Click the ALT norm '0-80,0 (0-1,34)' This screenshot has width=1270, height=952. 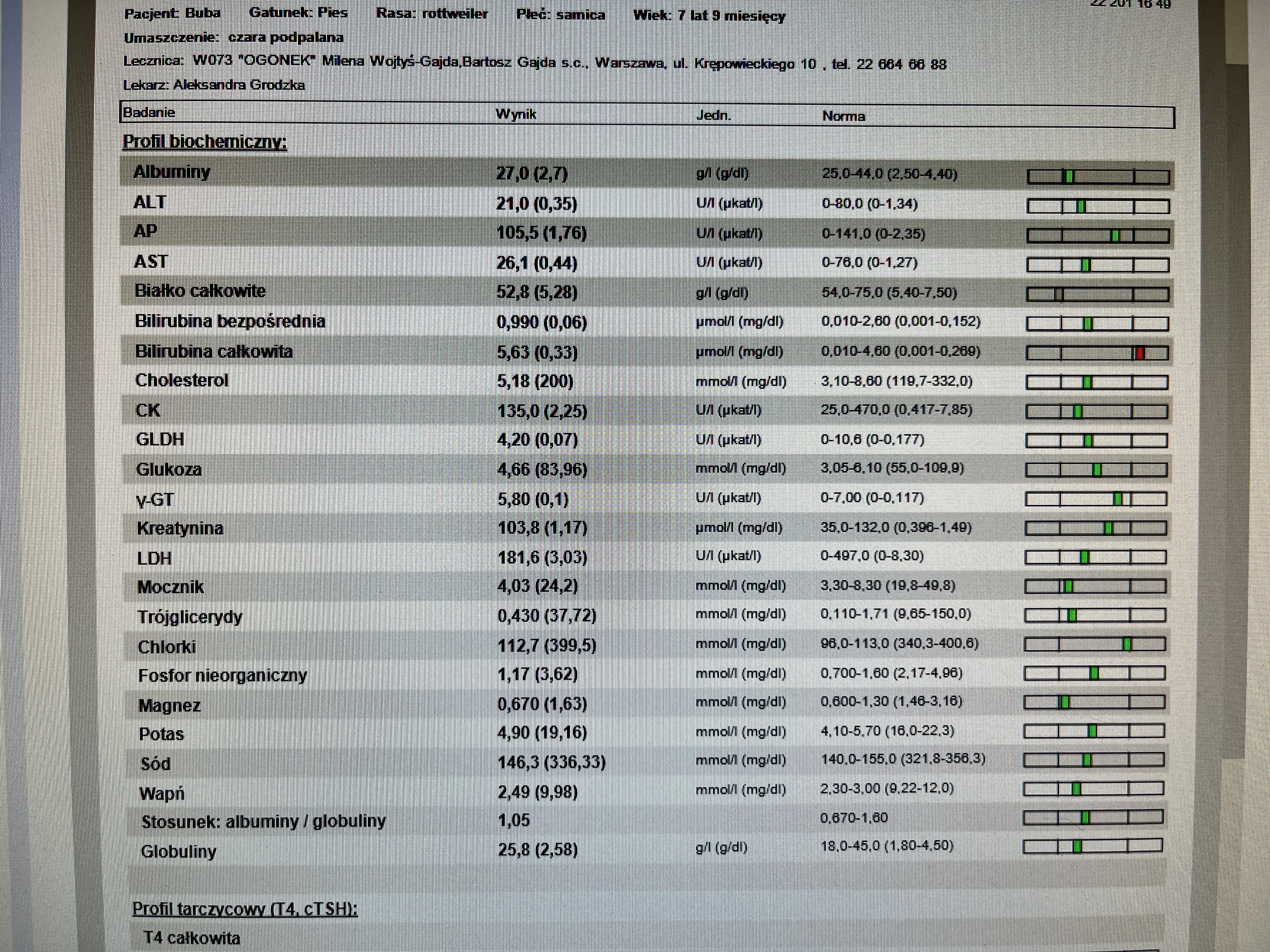coord(870,204)
